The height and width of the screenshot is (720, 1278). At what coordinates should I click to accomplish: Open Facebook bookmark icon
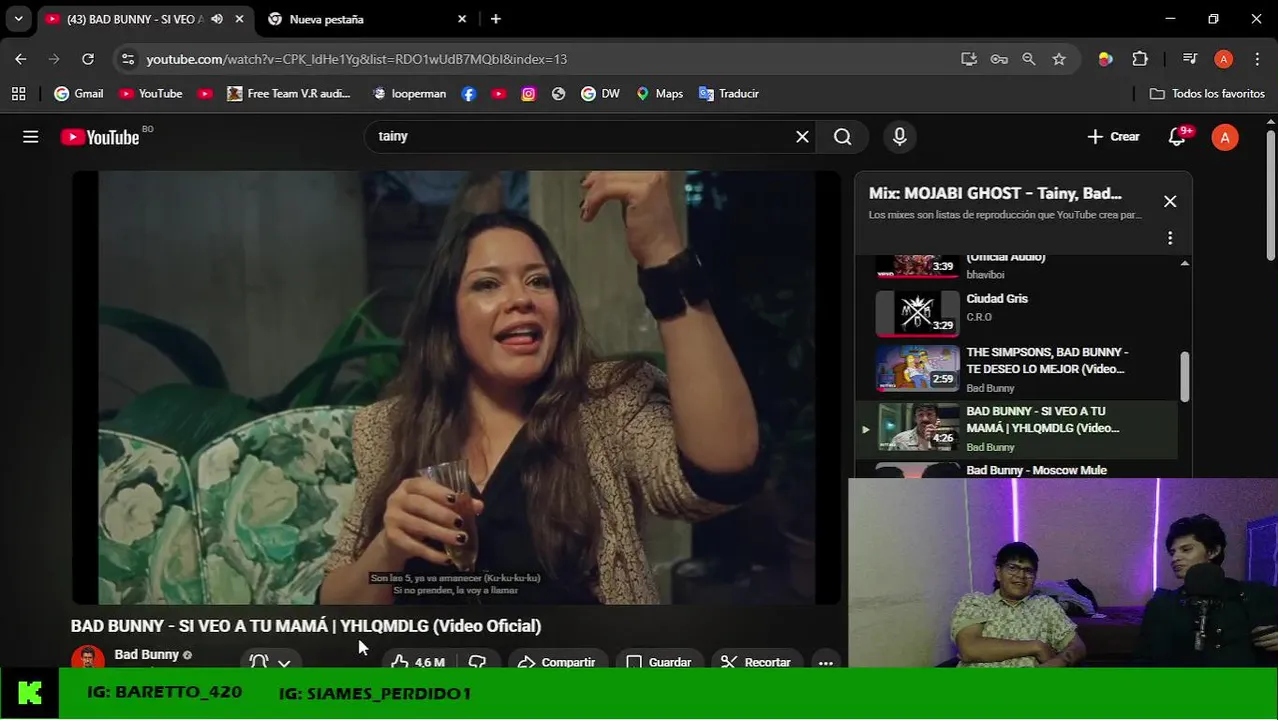point(469,93)
